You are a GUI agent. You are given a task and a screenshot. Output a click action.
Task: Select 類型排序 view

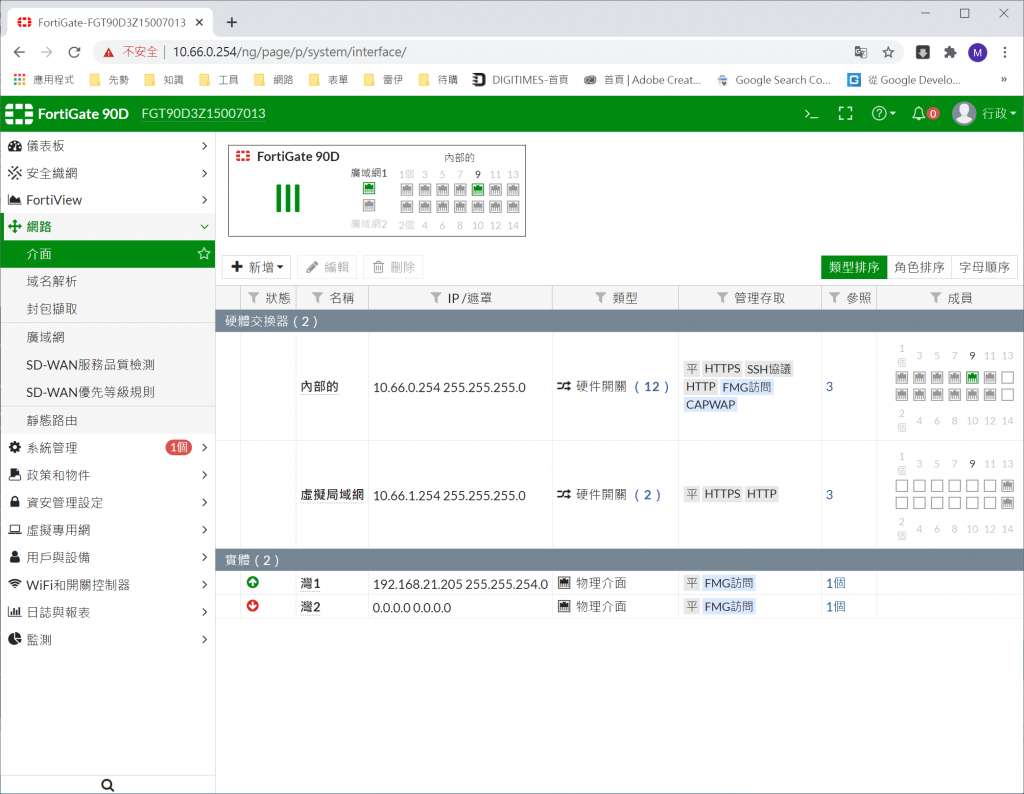[x=854, y=267]
